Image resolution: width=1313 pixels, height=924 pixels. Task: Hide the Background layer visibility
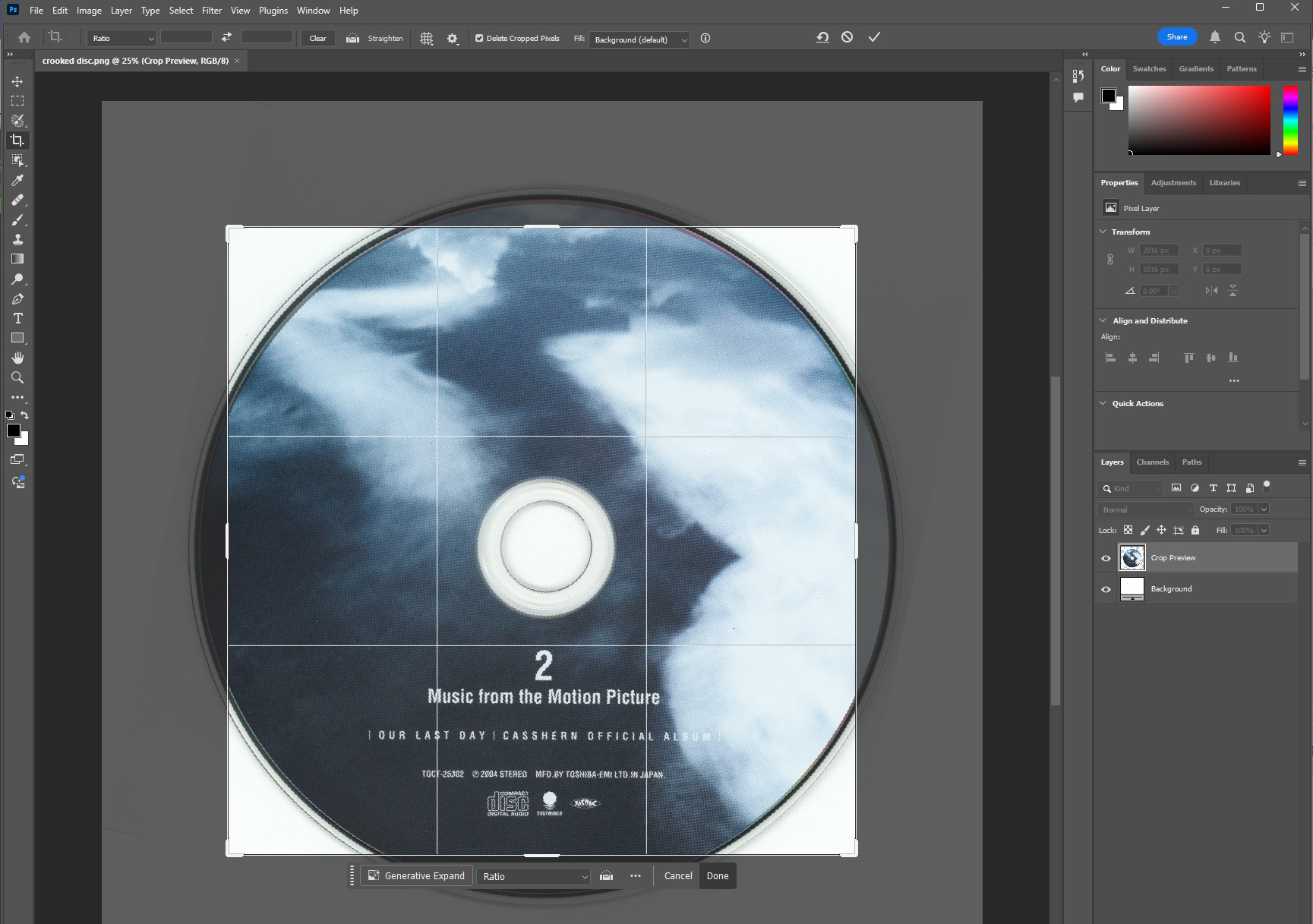(1106, 589)
